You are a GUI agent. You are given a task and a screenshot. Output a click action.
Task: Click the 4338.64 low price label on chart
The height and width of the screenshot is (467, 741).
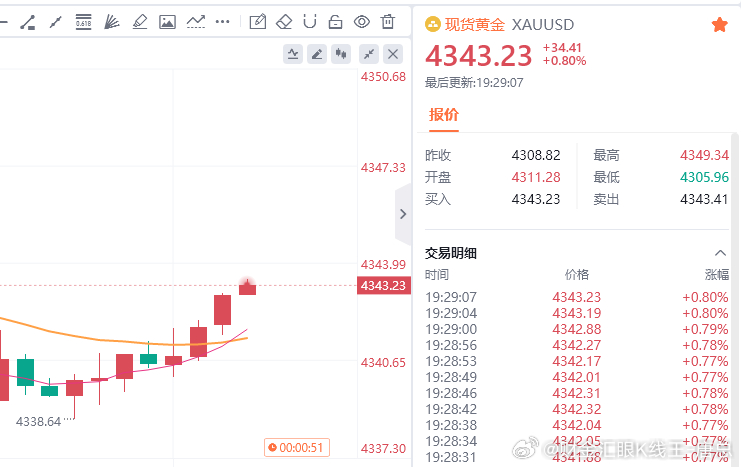coord(39,422)
